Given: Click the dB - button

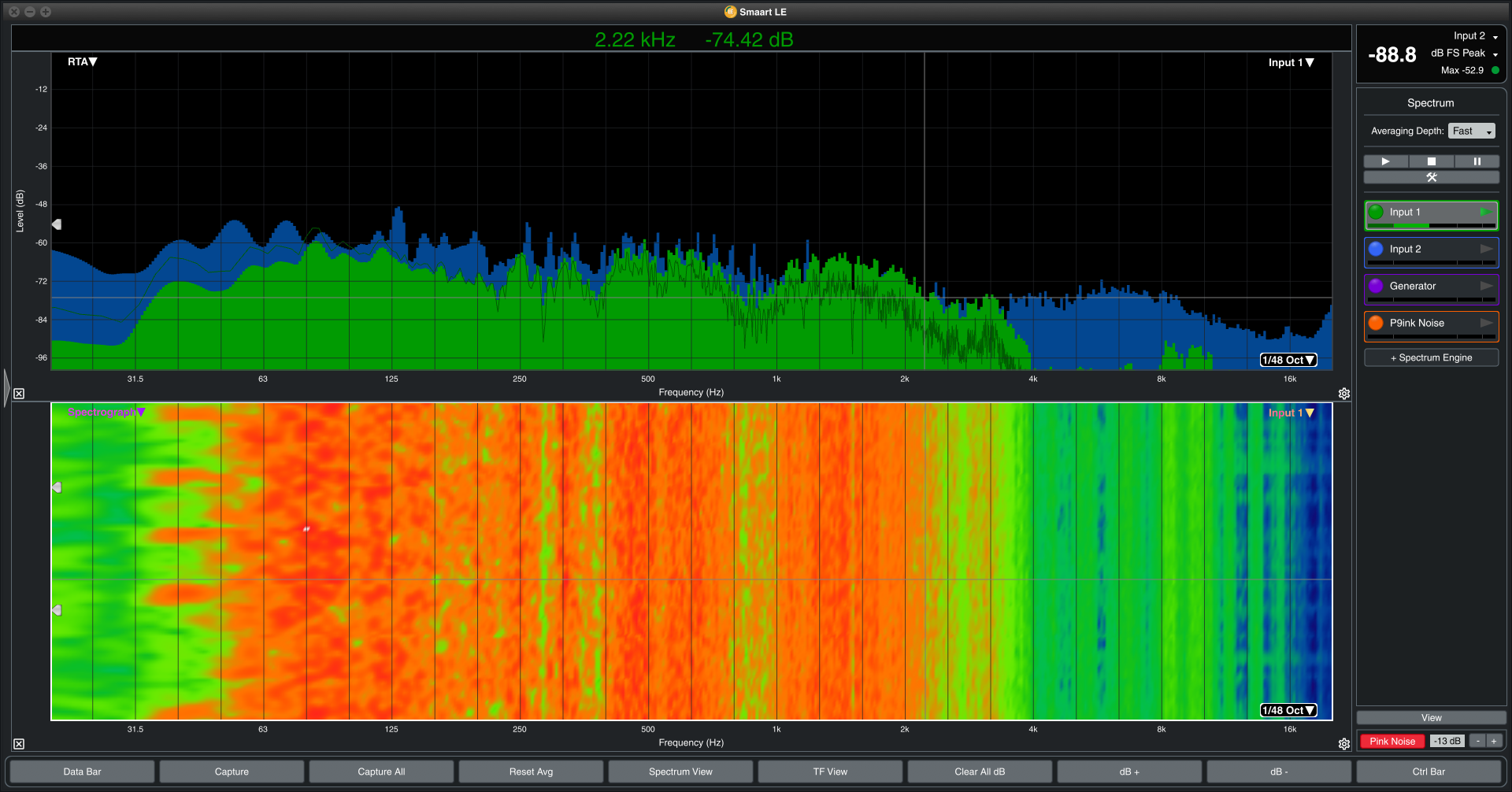Looking at the screenshot, I should pos(1279,772).
